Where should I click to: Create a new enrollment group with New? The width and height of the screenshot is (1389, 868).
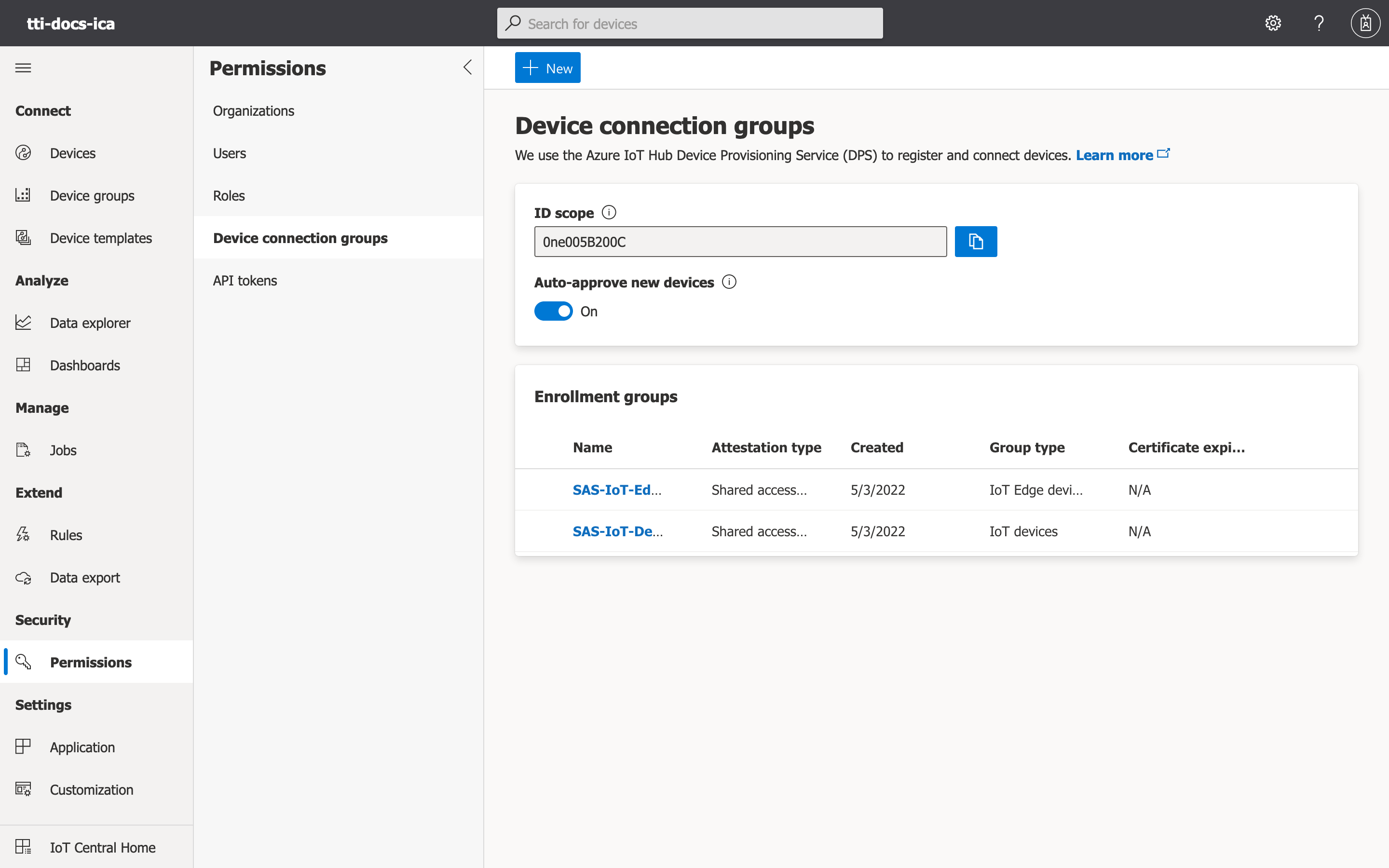[x=547, y=67]
